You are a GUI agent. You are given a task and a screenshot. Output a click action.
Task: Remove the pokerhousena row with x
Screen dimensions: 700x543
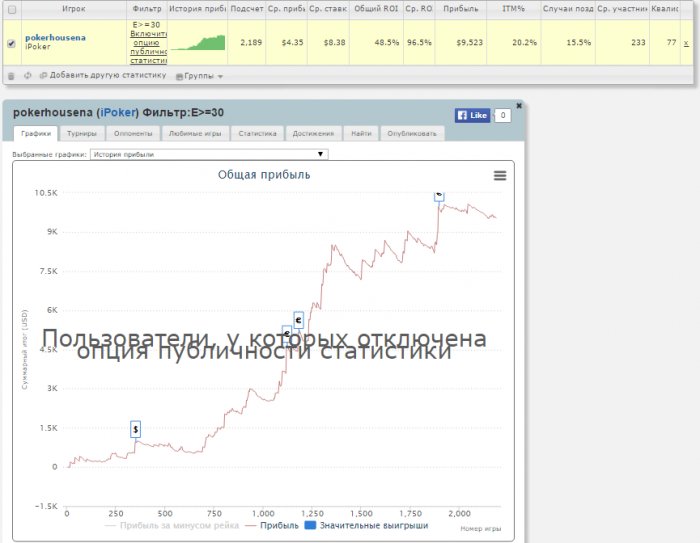click(686, 43)
